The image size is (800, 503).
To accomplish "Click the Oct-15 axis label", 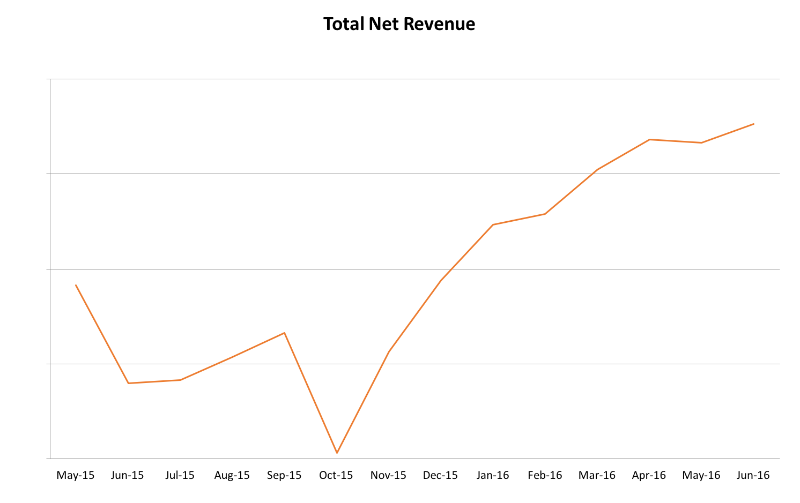I will [336, 475].
